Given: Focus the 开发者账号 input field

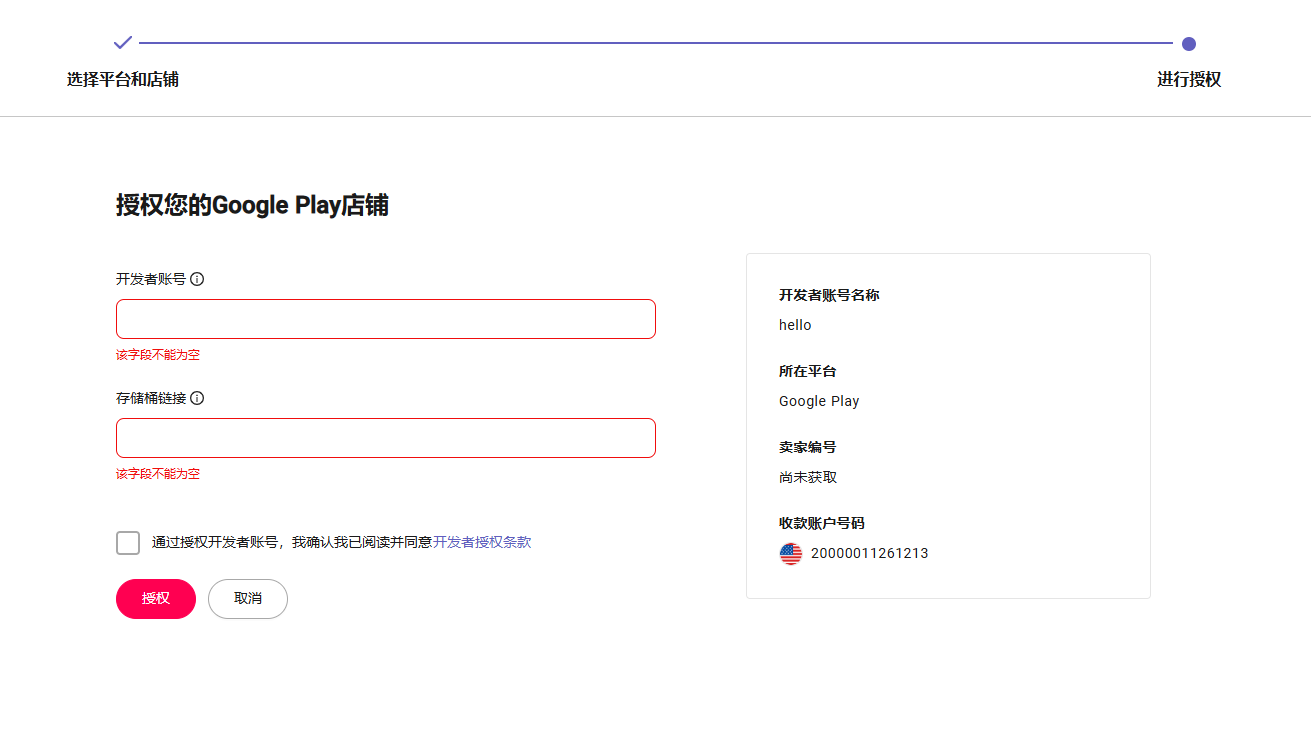Looking at the screenshot, I should [x=385, y=319].
